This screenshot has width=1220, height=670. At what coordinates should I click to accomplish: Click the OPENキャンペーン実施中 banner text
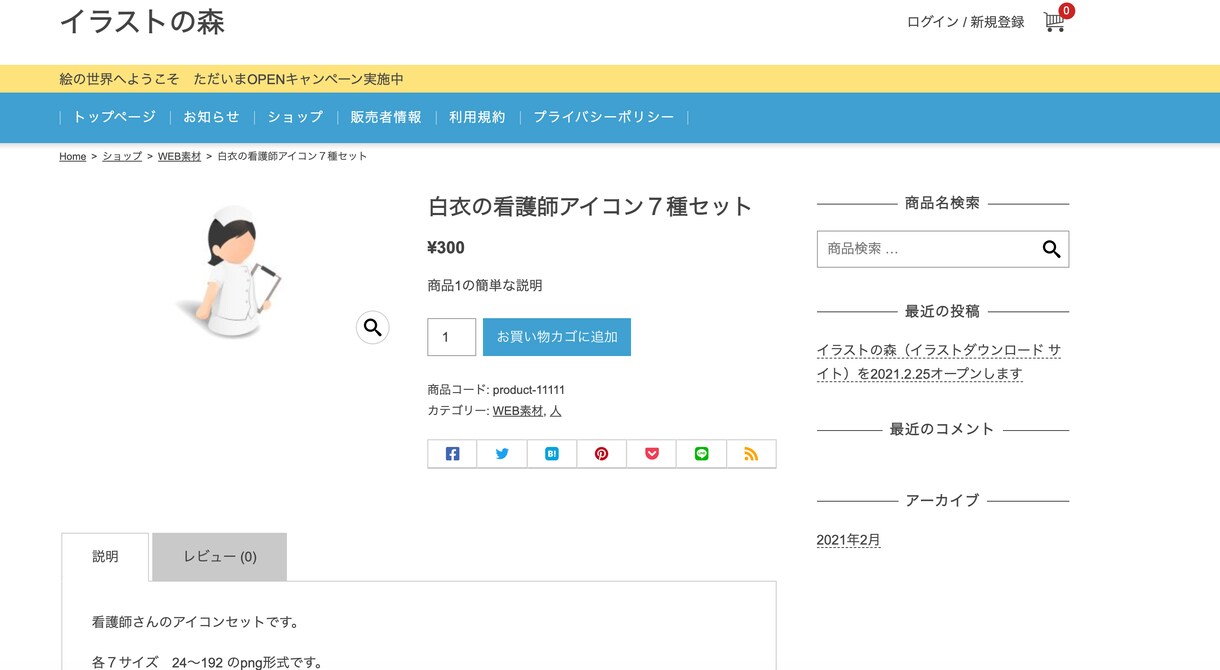pos(299,79)
